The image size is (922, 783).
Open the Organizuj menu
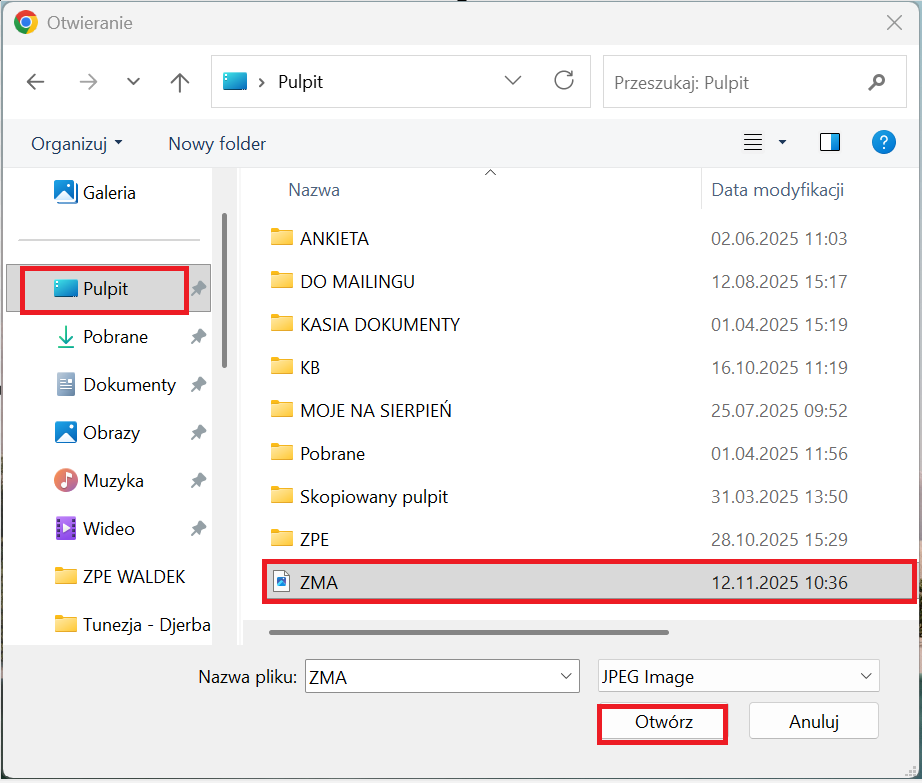[x=77, y=143]
